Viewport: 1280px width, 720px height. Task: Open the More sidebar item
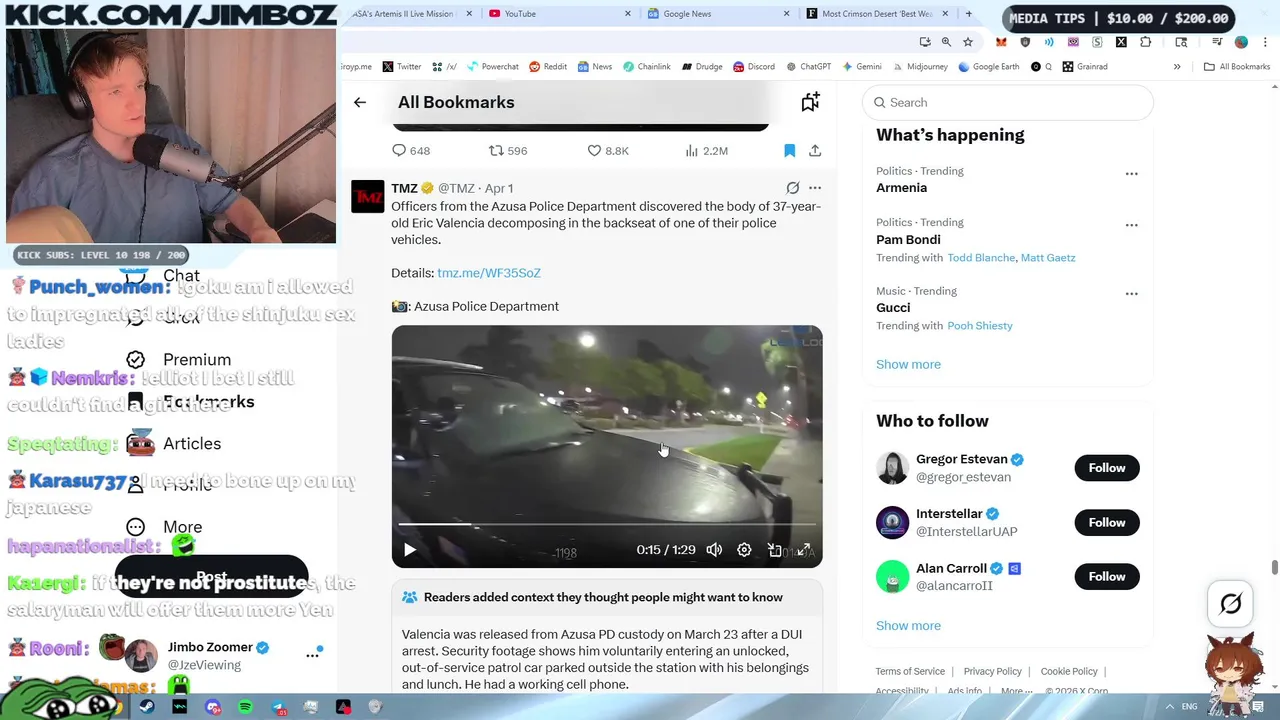coord(165,527)
